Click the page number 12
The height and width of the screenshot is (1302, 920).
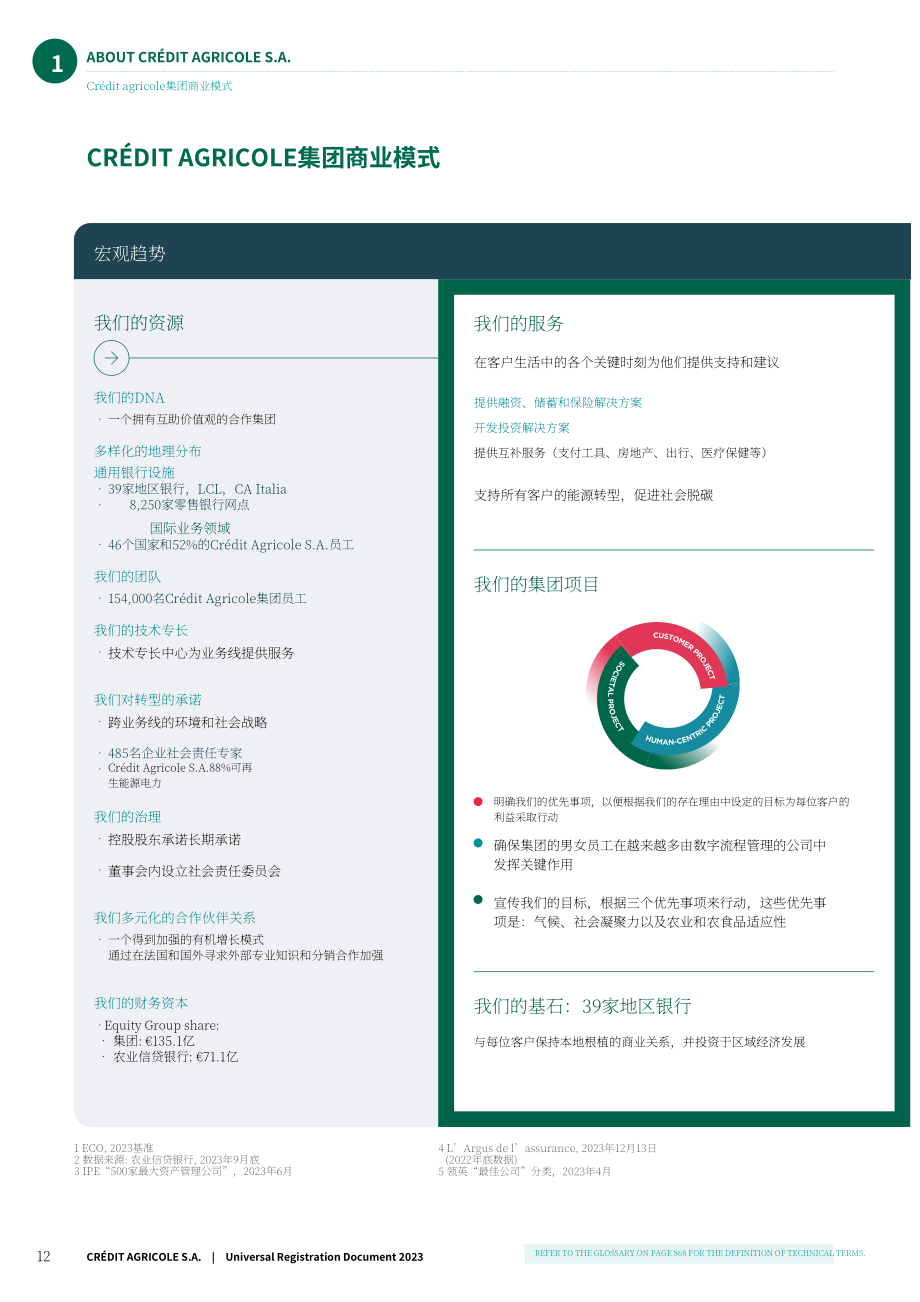43,1257
